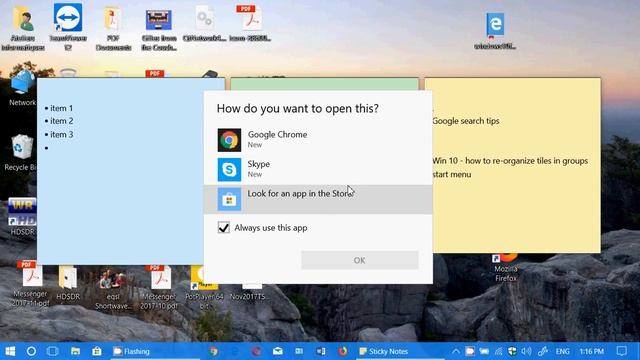
Task: Select the Edge-style icon at the top right of the desktop
Action: 495,31
